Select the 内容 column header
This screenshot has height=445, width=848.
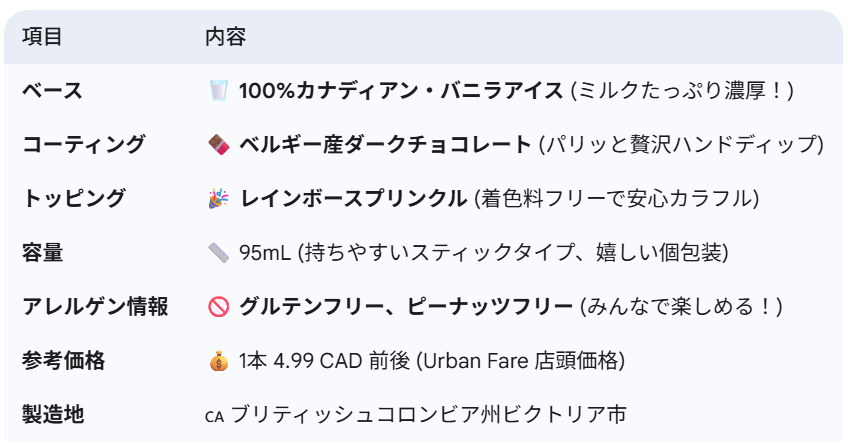tap(226, 37)
